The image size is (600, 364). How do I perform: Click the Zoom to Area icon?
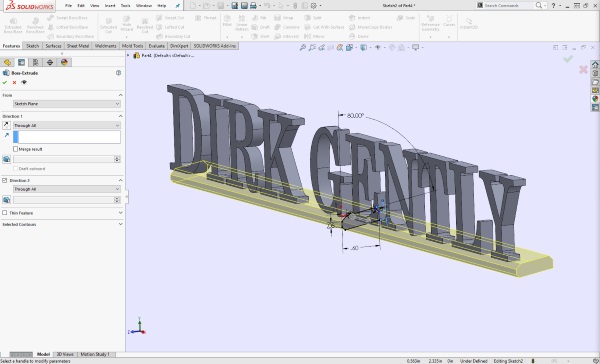[312, 47]
